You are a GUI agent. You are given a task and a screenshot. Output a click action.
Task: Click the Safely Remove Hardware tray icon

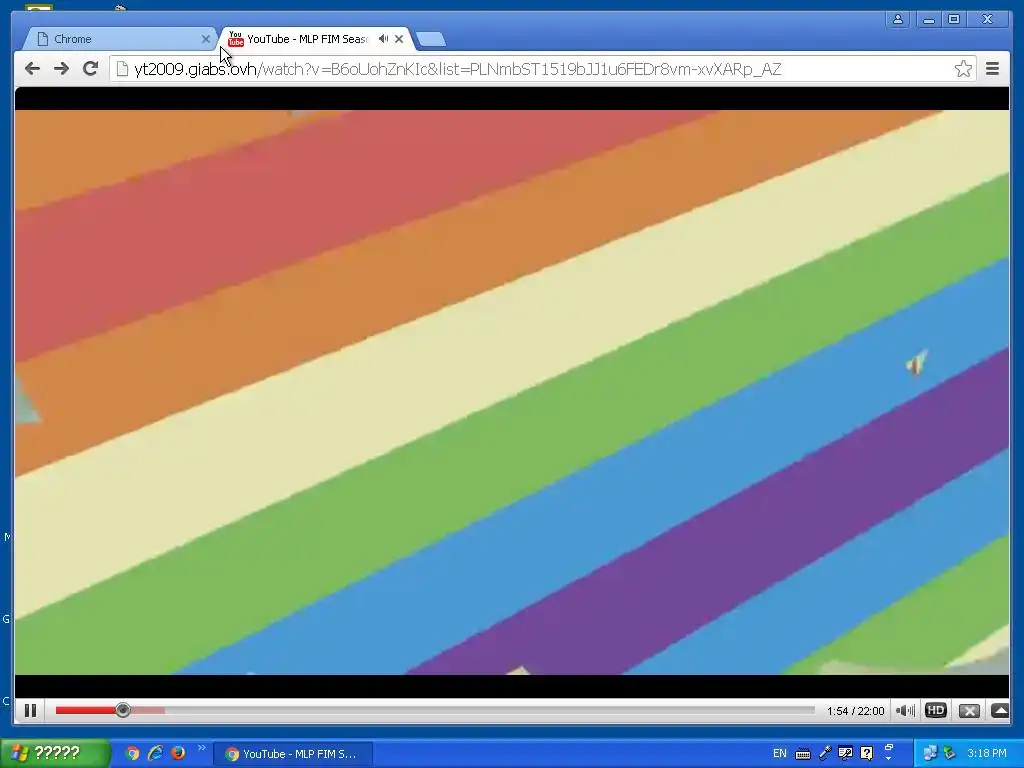point(950,754)
